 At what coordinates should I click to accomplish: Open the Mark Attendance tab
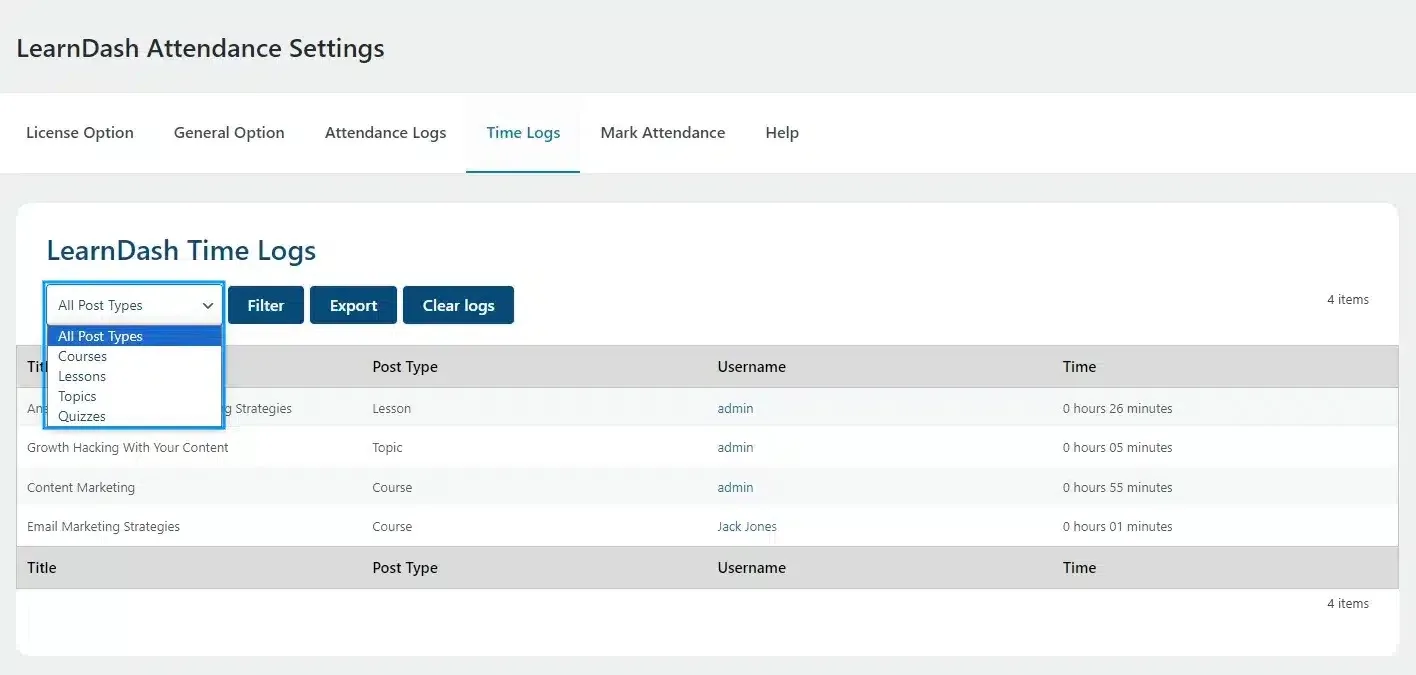tap(662, 132)
